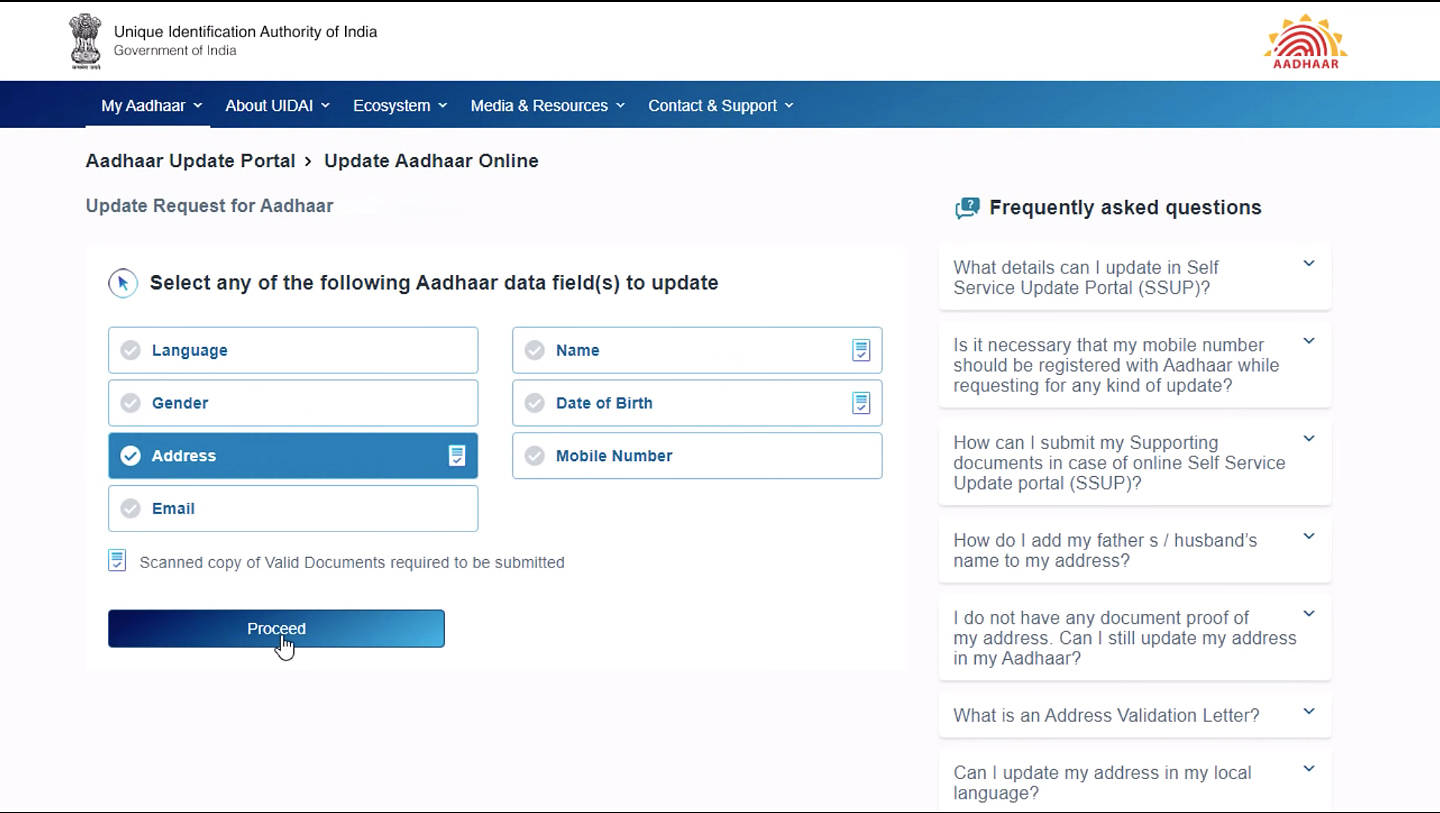The image size is (1440, 813).
Task: Expand FAQ about adding father's/husband's name
Action: point(1308,538)
